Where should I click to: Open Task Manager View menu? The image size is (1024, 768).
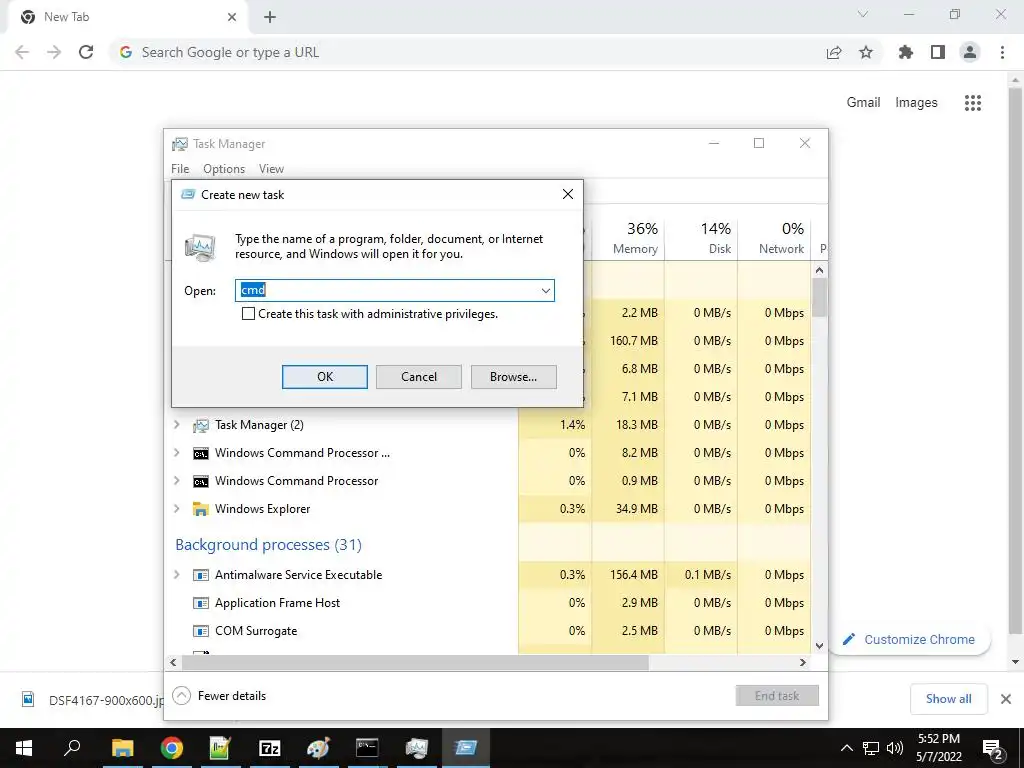click(271, 168)
